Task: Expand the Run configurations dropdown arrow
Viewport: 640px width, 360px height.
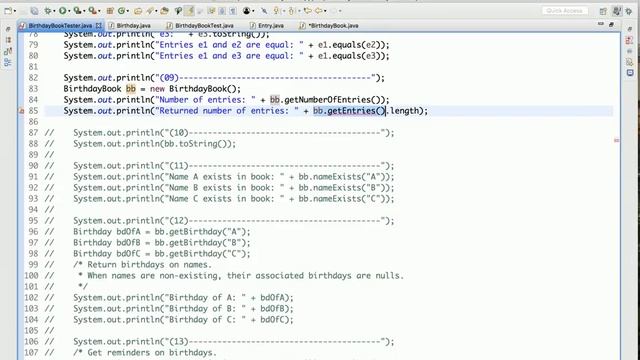Action: pyautogui.click(x=69, y=11)
